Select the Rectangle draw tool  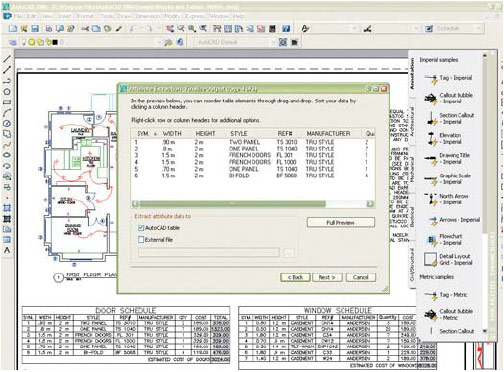pos(7,102)
